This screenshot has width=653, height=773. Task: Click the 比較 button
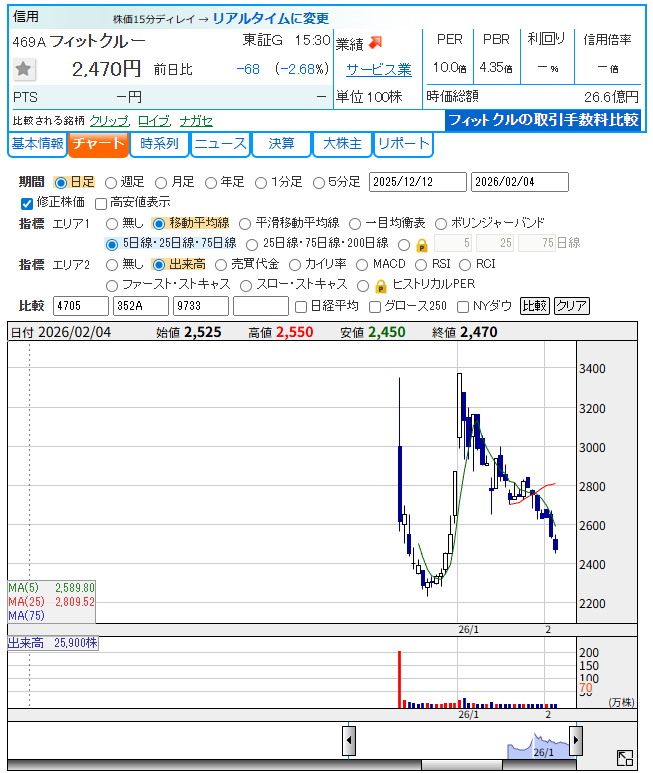coord(535,306)
